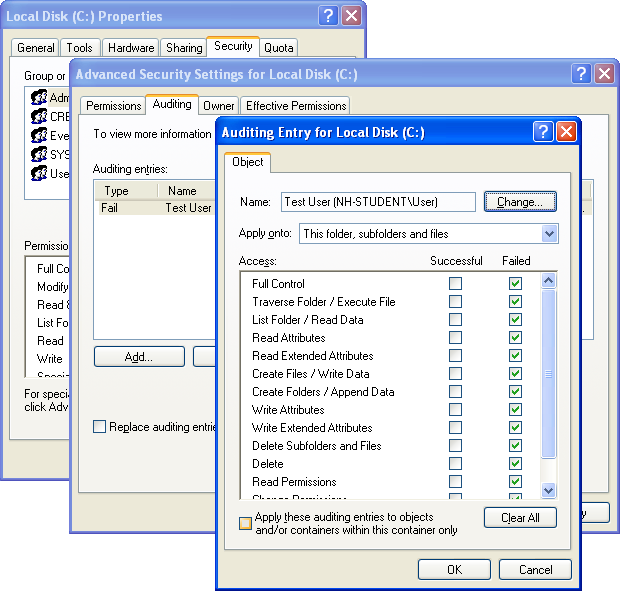This screenshot has width=620, height=591.
Task: Click the Name field showing Test User
Action: coord(378,201)
